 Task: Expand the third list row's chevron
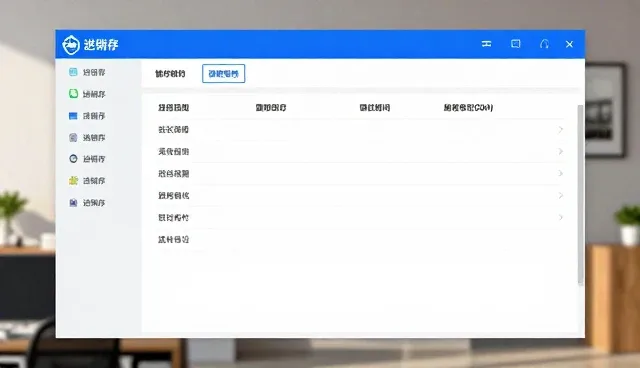(x=561, y=173)
